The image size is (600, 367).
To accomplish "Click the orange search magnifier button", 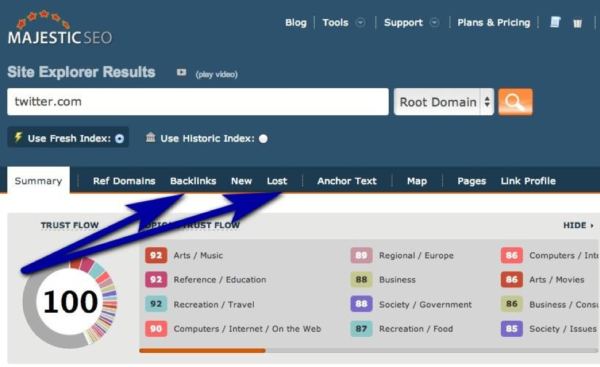I will pos(515,102).
